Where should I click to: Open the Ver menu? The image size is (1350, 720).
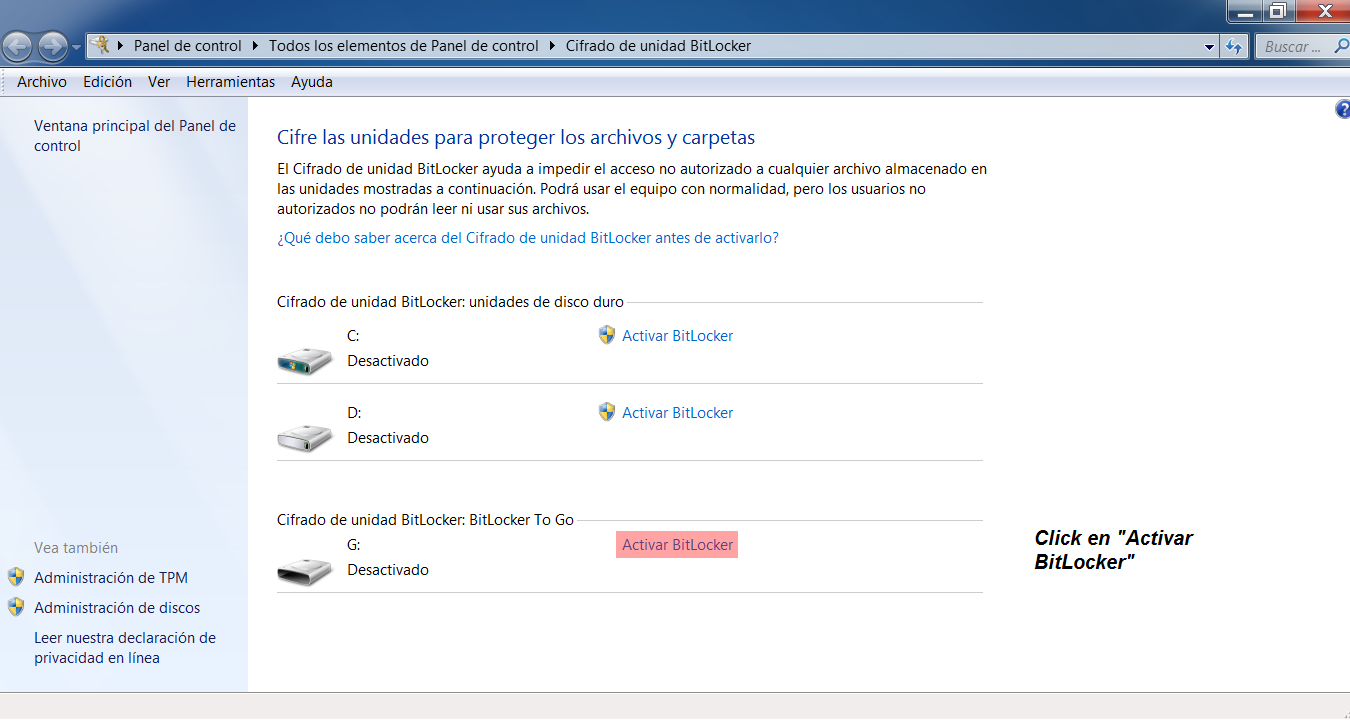pos(159,82)
